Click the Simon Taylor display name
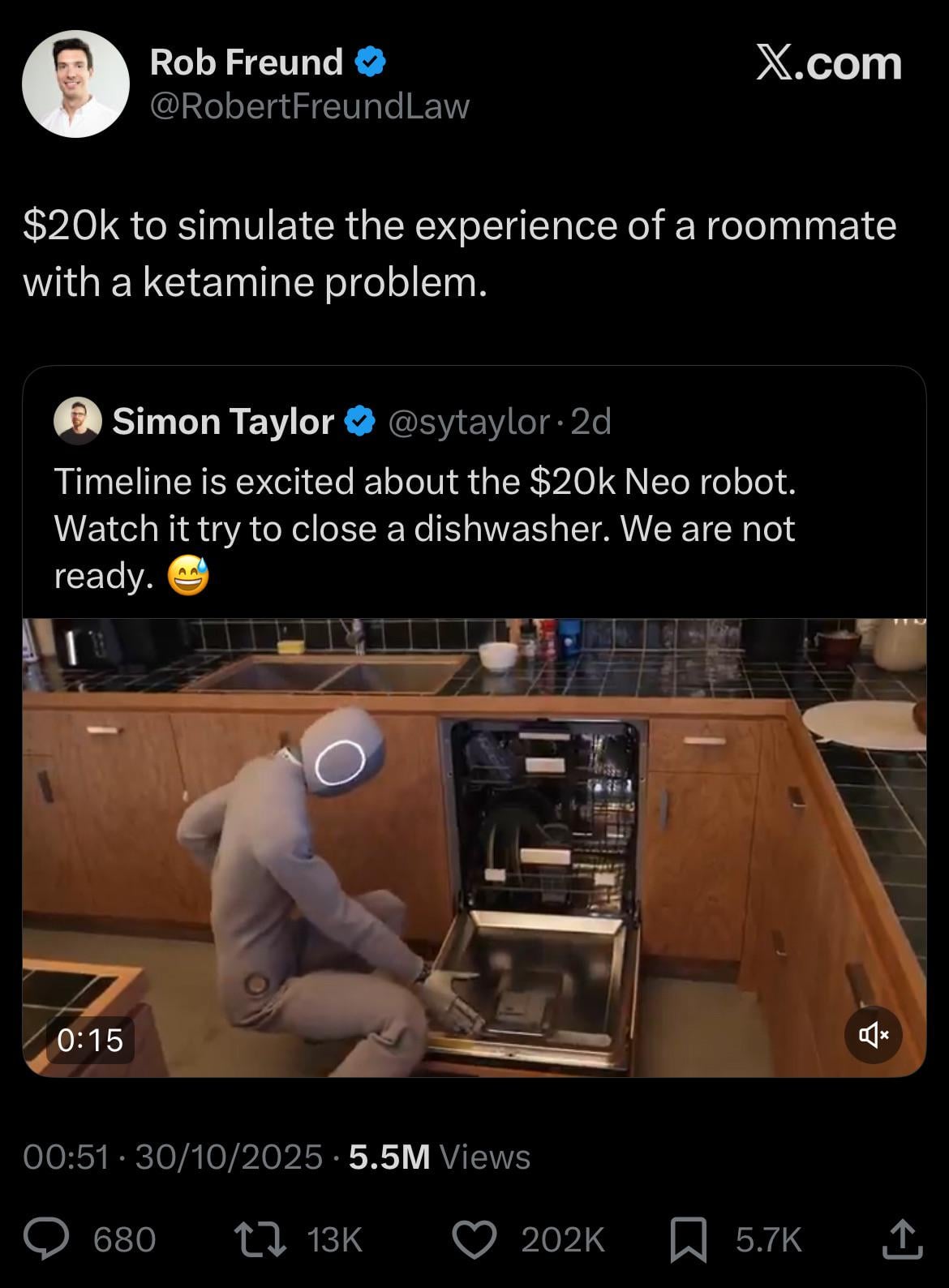Screen dimensions: 949x1288 tap(223, 422)
